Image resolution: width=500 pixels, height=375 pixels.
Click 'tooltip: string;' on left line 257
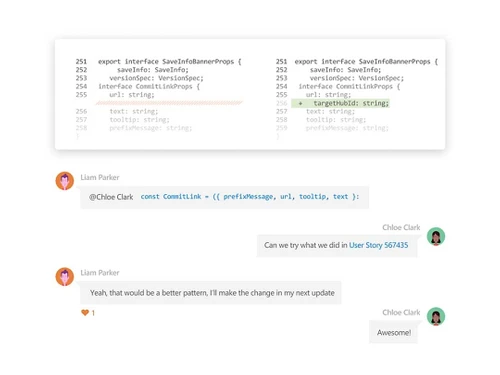pyautogui.click(x=139, y=120)
